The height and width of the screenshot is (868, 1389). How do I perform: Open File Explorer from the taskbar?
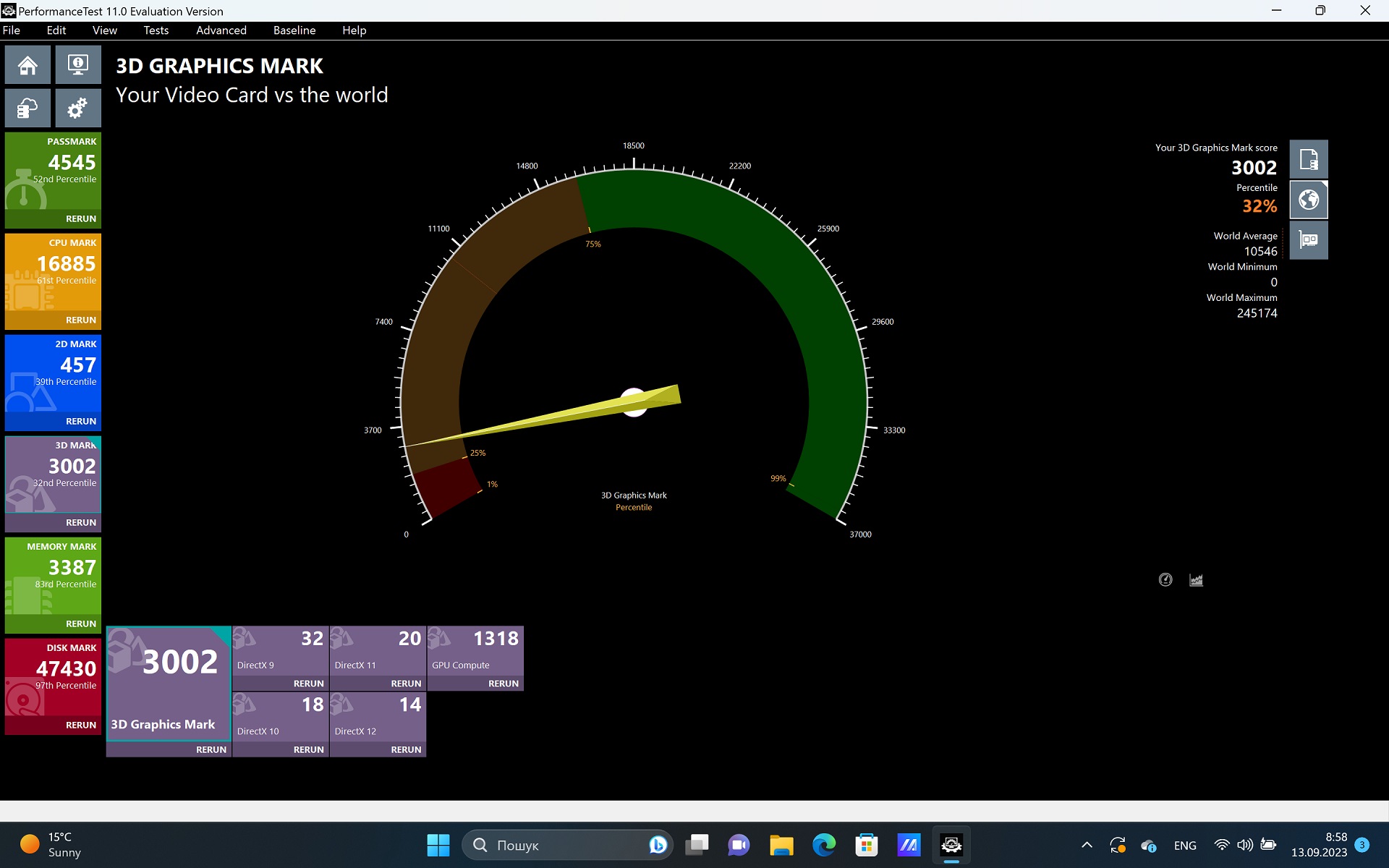(x=781, y=845)
